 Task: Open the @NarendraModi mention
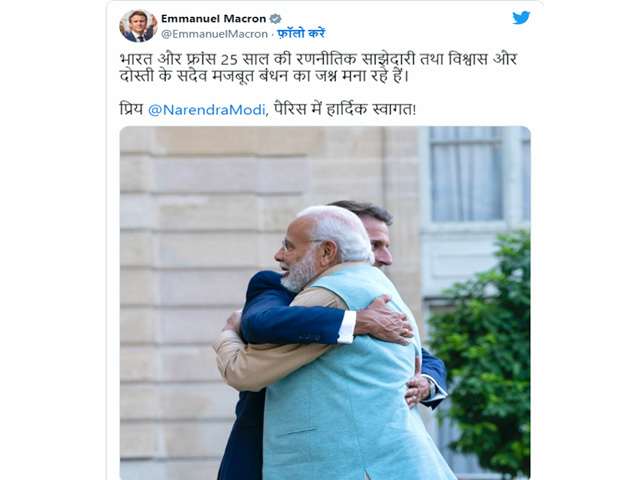pos(207,110)
